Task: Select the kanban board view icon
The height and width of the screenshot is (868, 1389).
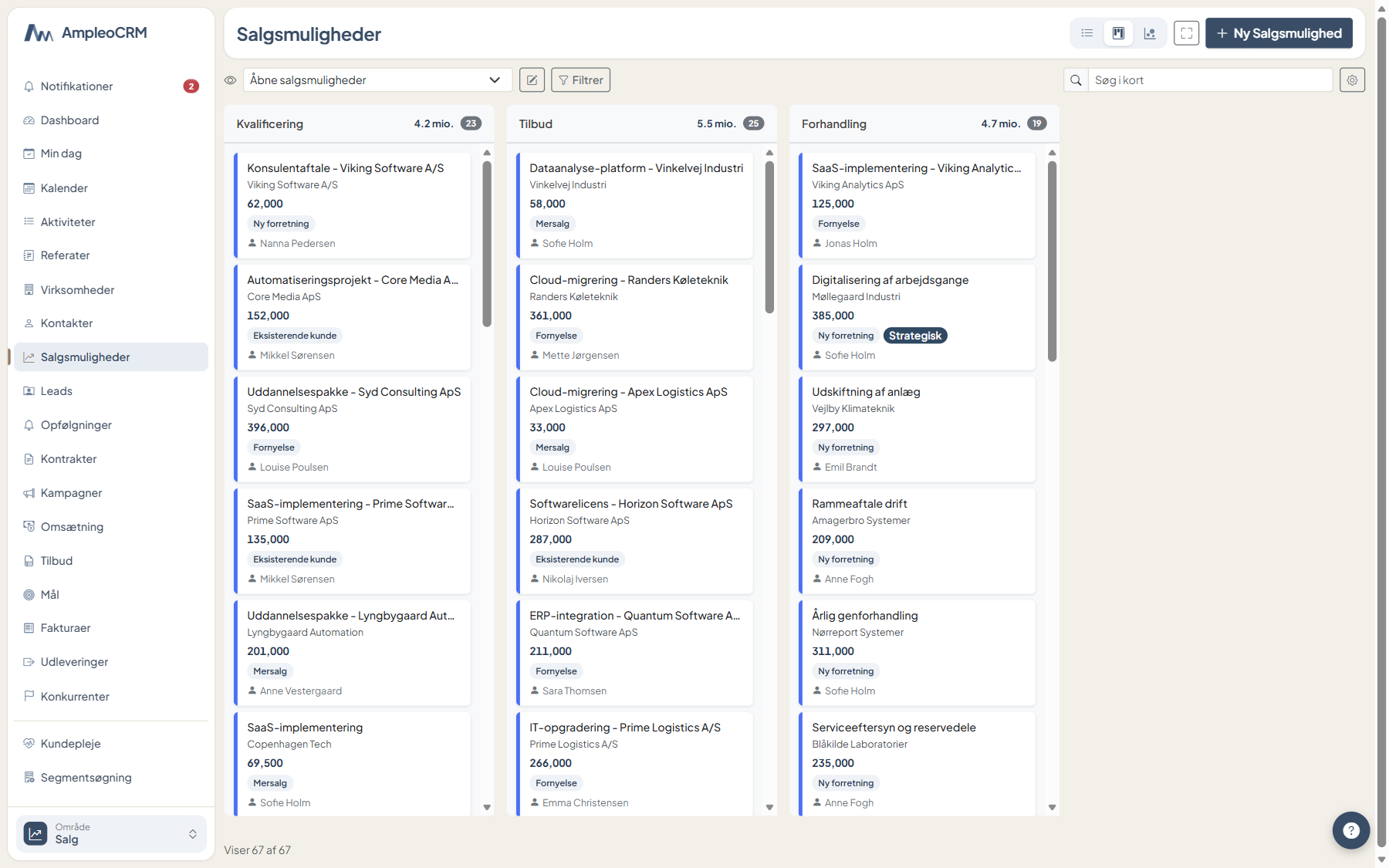Action: (x=1118, y=33)
